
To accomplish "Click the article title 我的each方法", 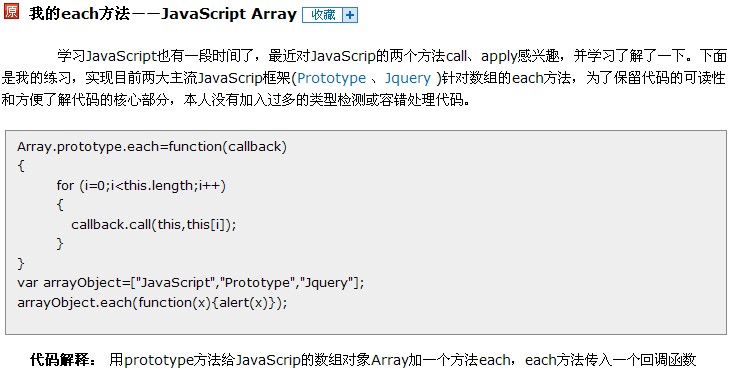I will pyautogui.click(x=79, y=14).
